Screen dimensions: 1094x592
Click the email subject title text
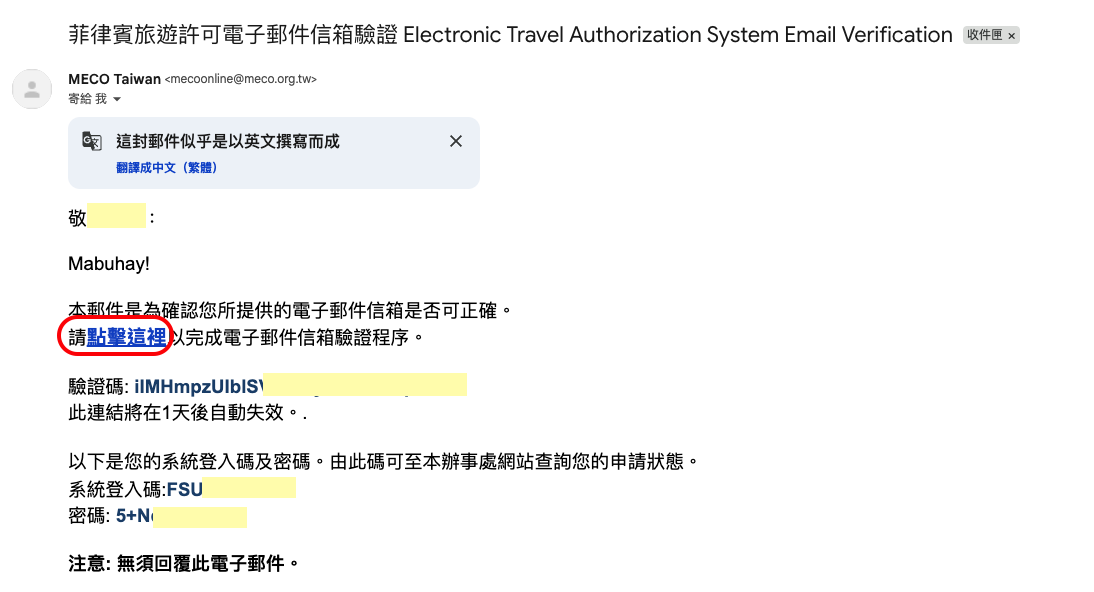510,35
